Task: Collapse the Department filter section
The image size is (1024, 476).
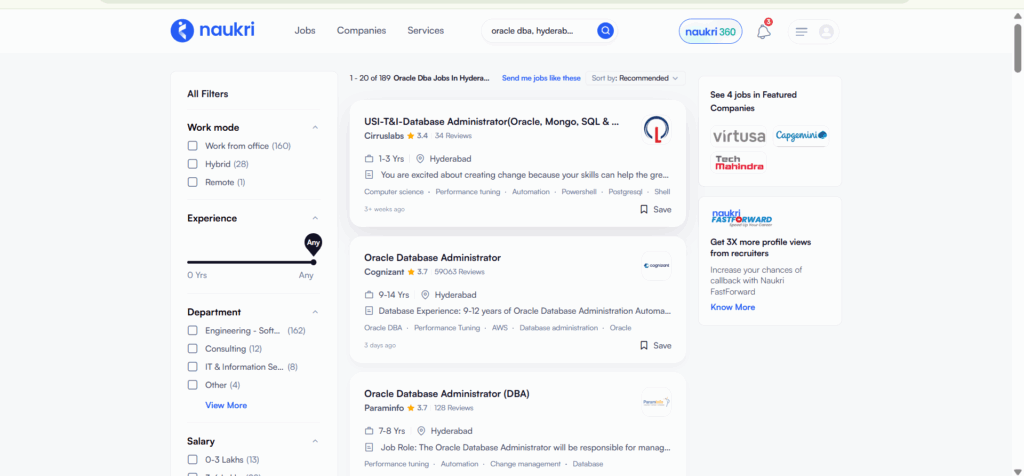Action: [315, 312]
